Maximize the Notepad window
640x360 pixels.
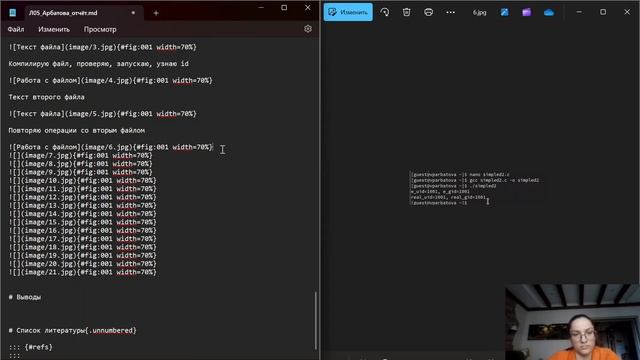click(x=284, y=8)
